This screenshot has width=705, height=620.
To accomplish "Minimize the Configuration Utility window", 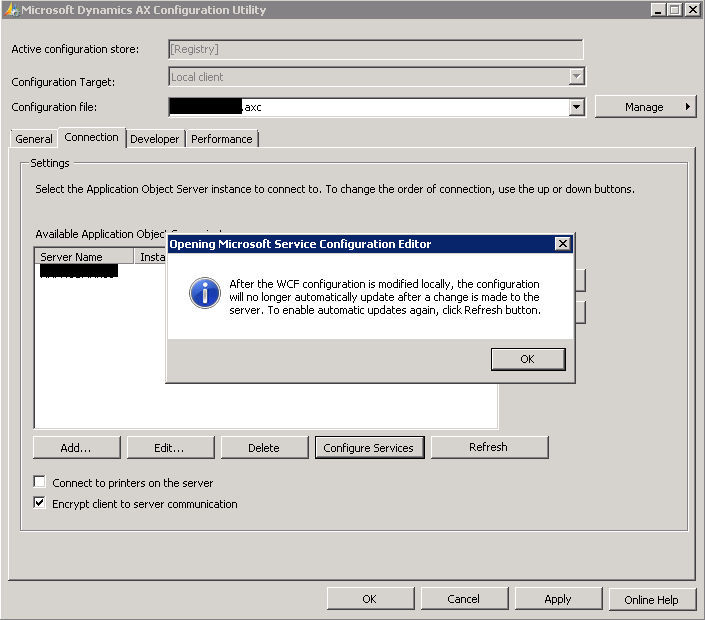I will tap(659, 9).
